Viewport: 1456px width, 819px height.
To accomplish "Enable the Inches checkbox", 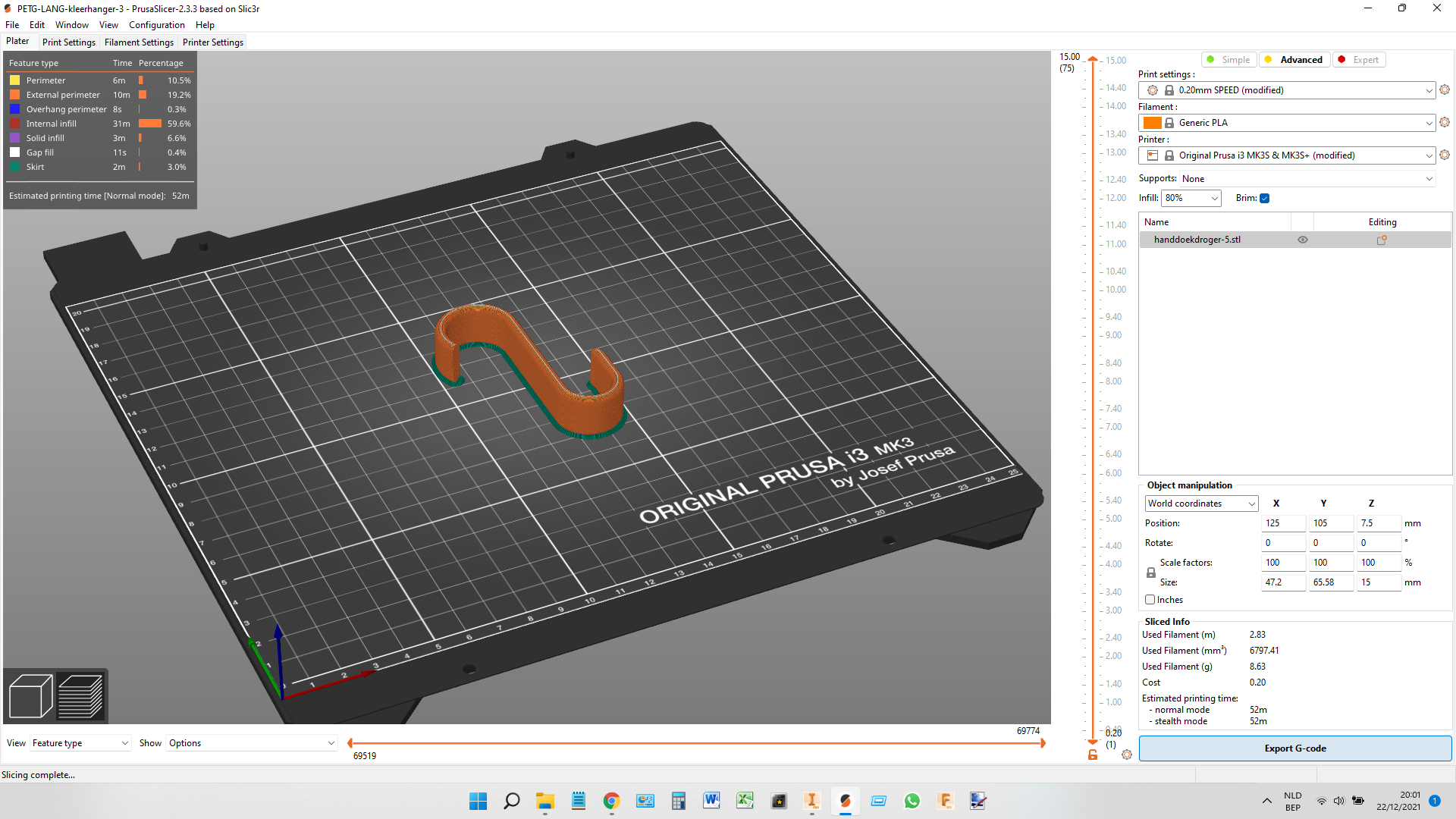I will point(1150,600).
